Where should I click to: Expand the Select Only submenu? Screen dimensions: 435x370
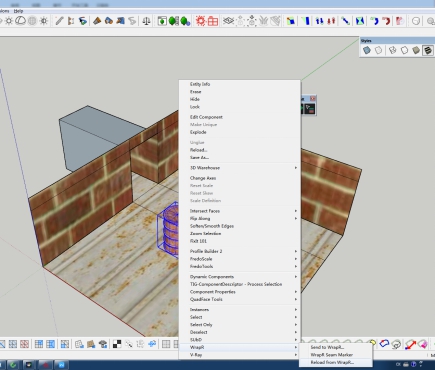coord(240,325)
